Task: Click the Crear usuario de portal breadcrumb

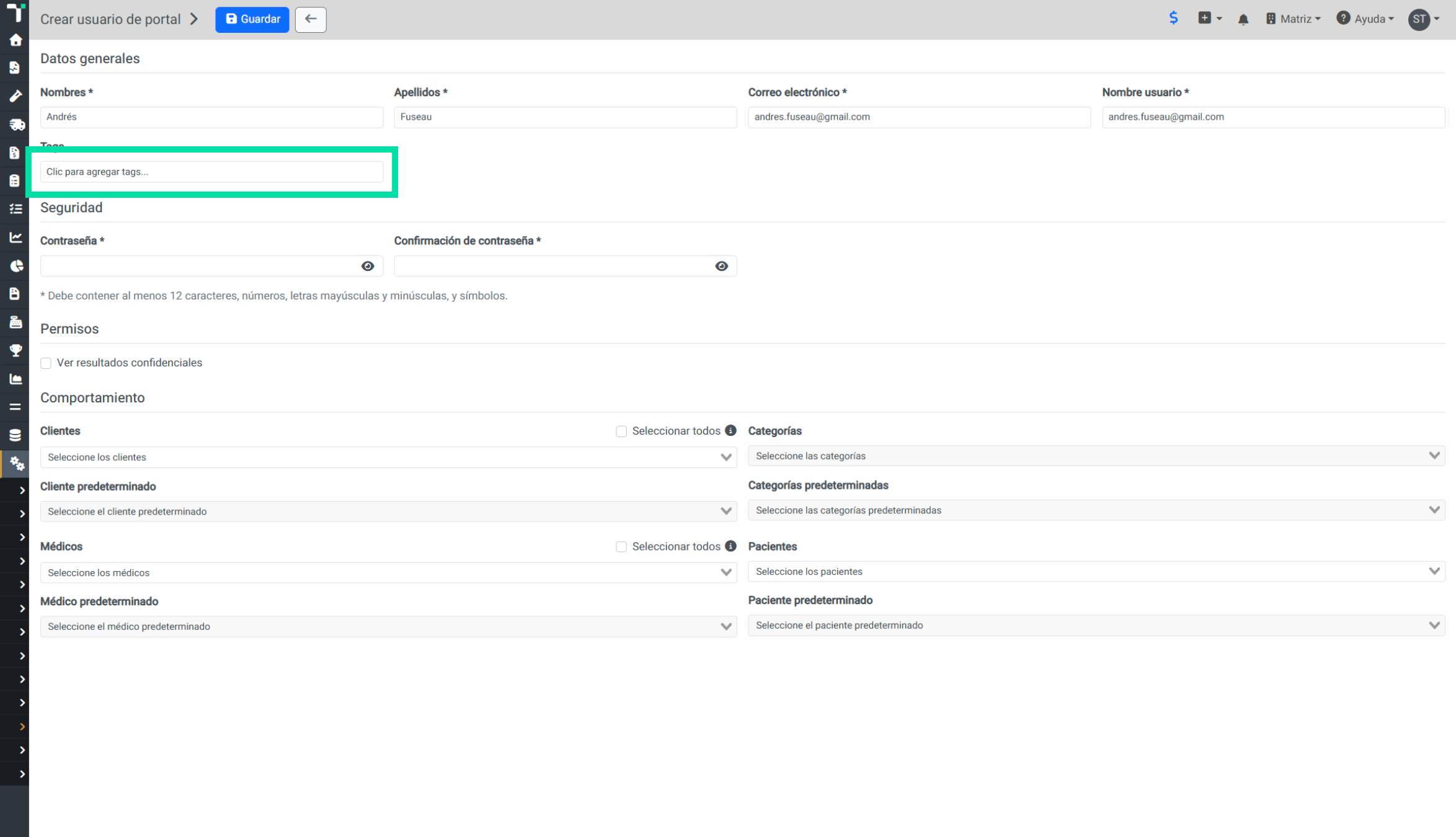Action: click(110, 19)
